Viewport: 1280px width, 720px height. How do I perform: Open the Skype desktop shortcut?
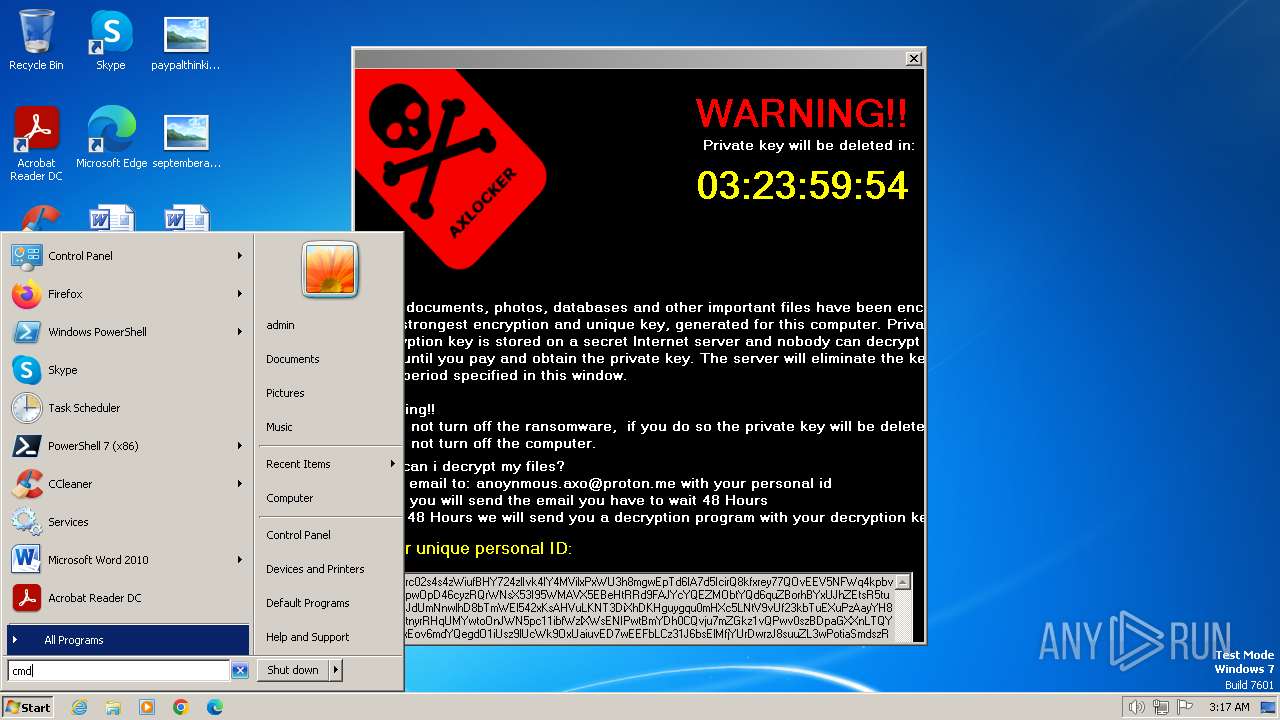(x=111, y=41)
